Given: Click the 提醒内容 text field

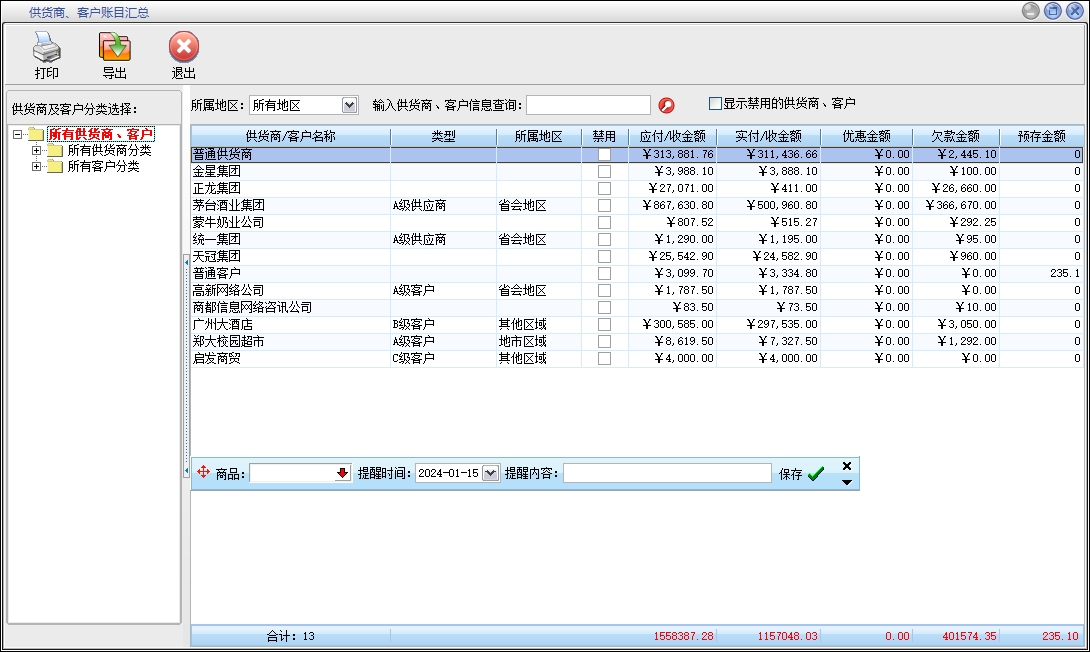Looking at the screenshot, I should tap(667, 474).
